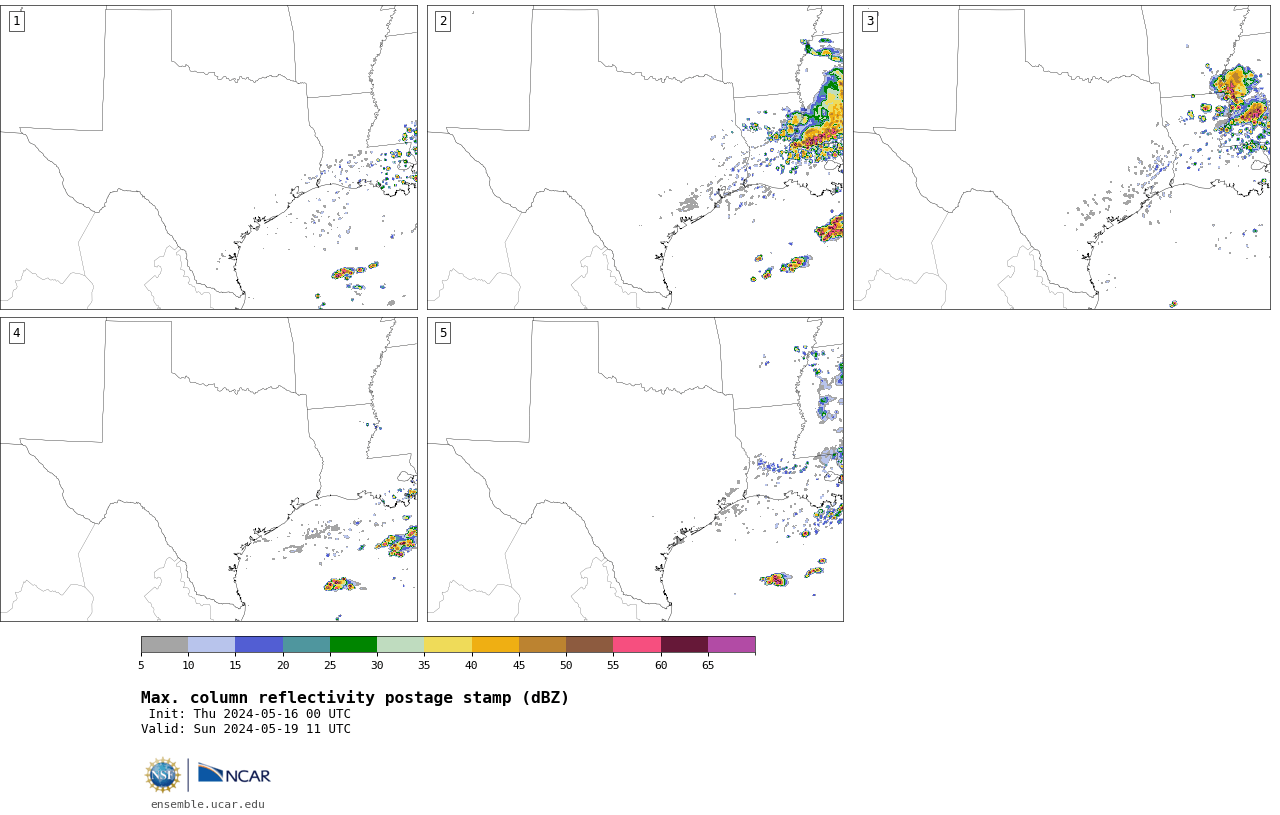Click the Valid: Sun 2024-05-19 11 UTC line
The width and height of the screenshot is (1280, 815).
pyautogui.click(x=246, y=729)
